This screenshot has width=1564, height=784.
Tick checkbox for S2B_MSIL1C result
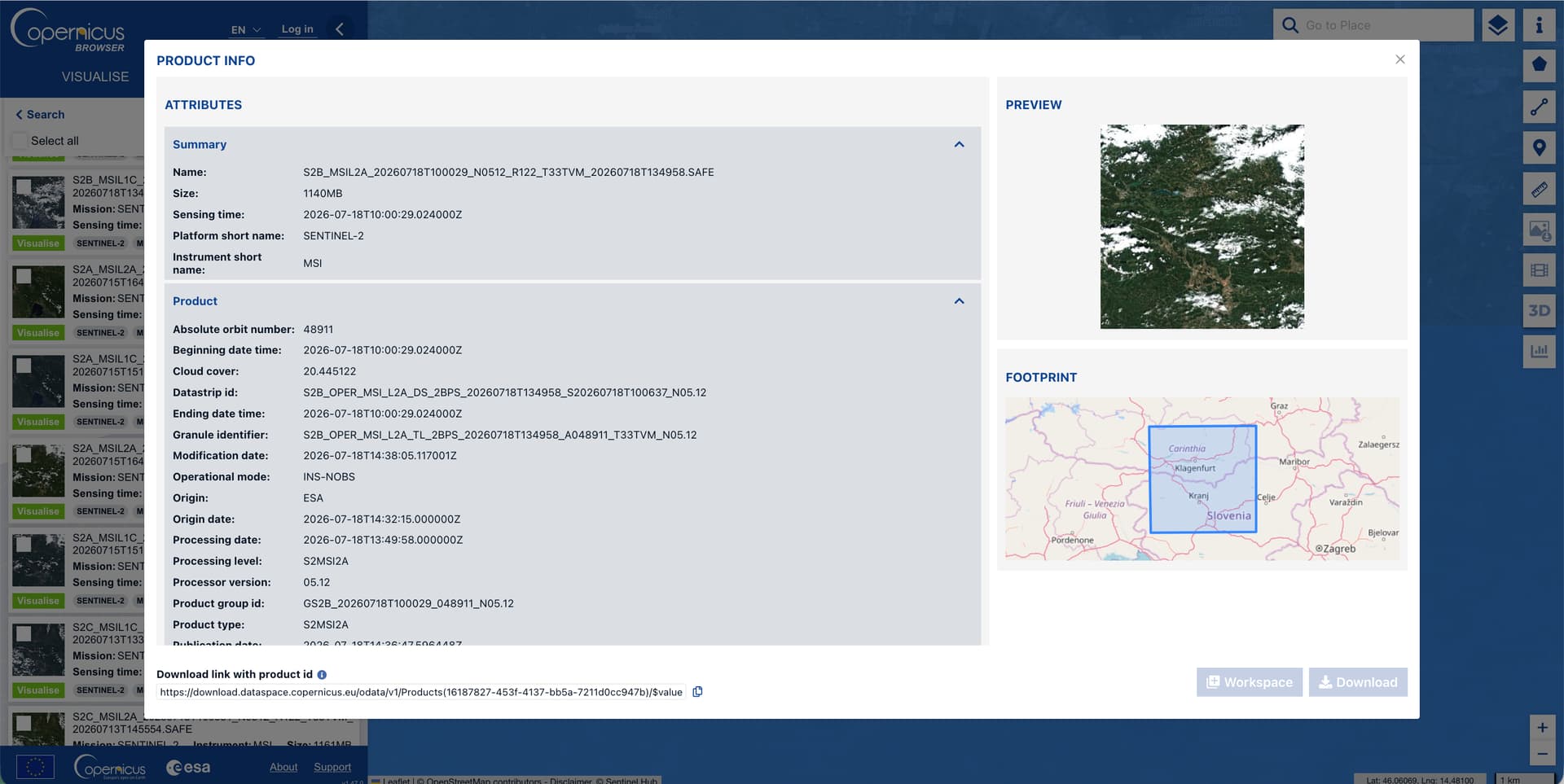24,187
